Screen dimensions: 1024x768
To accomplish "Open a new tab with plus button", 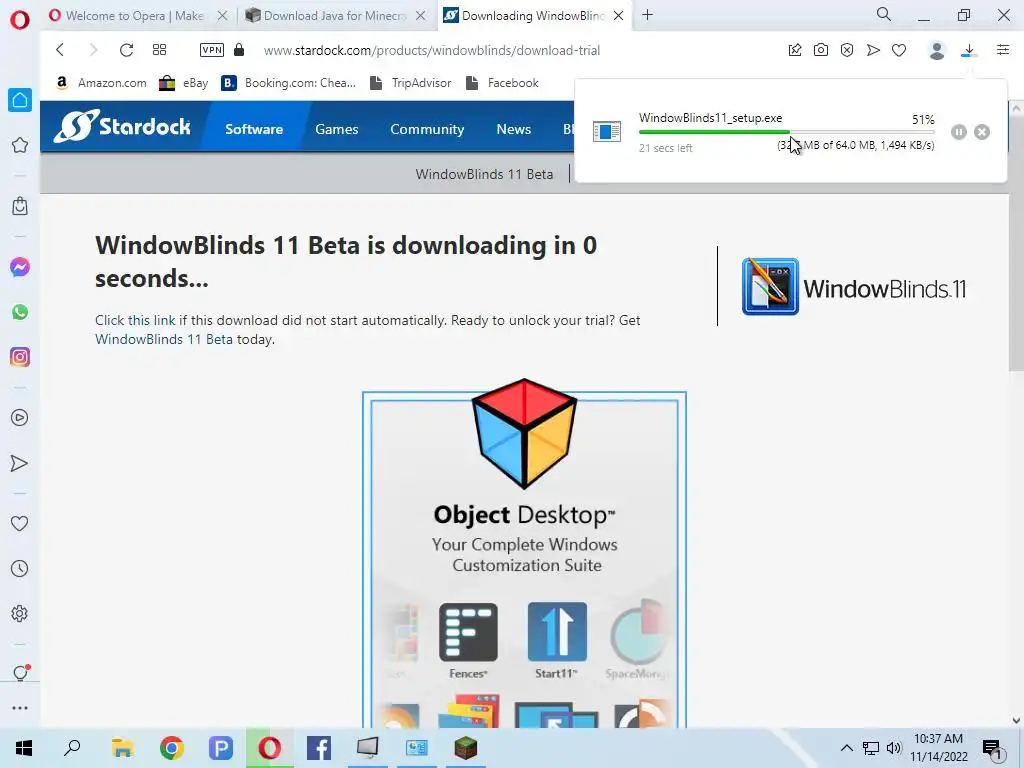I will 647,15.
